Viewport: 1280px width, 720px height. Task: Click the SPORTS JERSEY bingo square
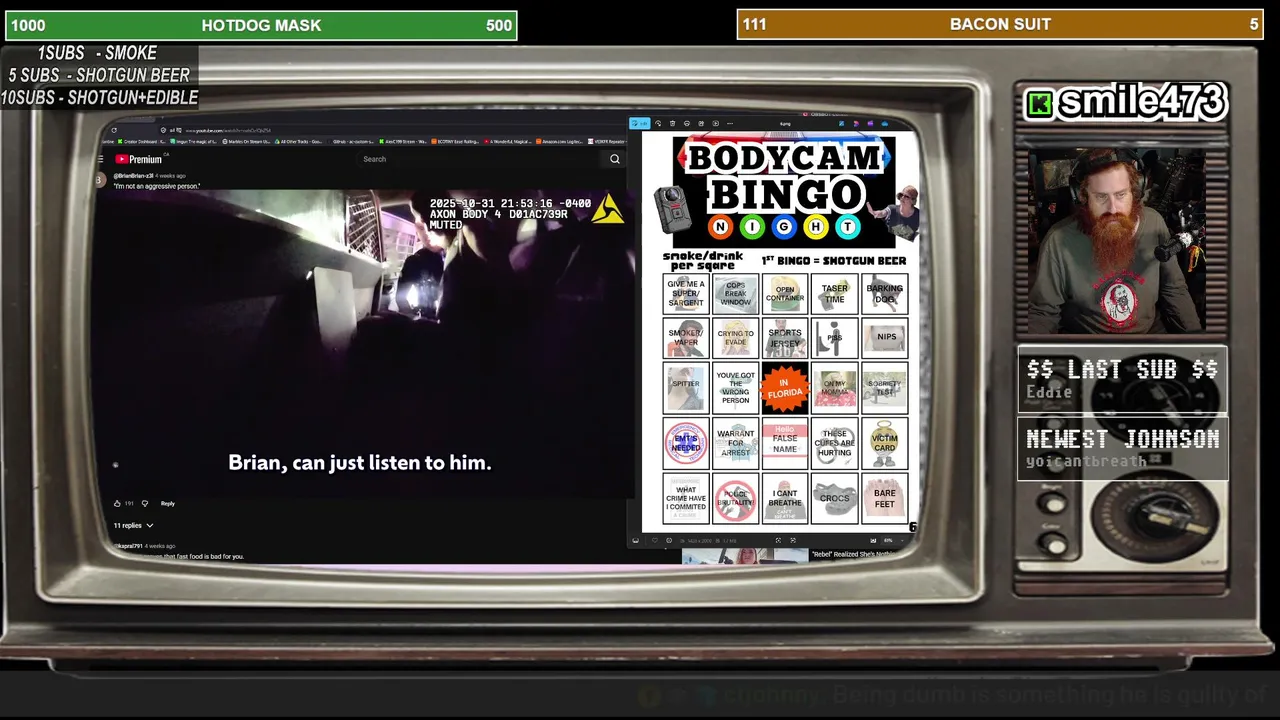pos(785,339)
